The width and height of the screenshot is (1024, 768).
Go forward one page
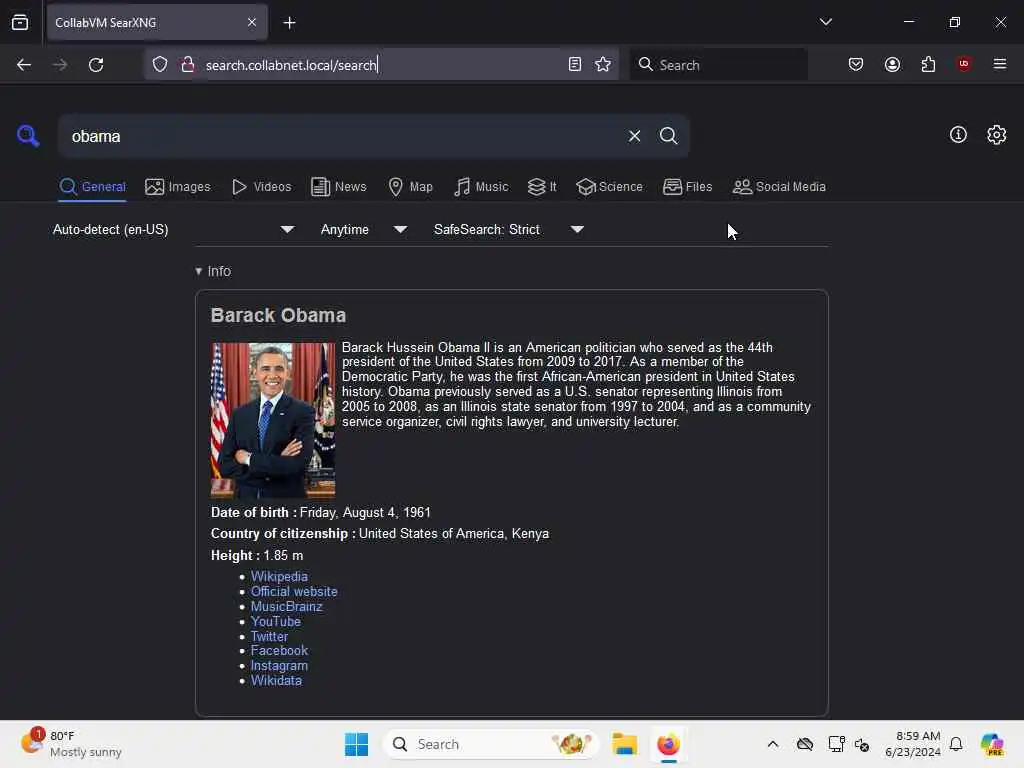tap(60, 65)
